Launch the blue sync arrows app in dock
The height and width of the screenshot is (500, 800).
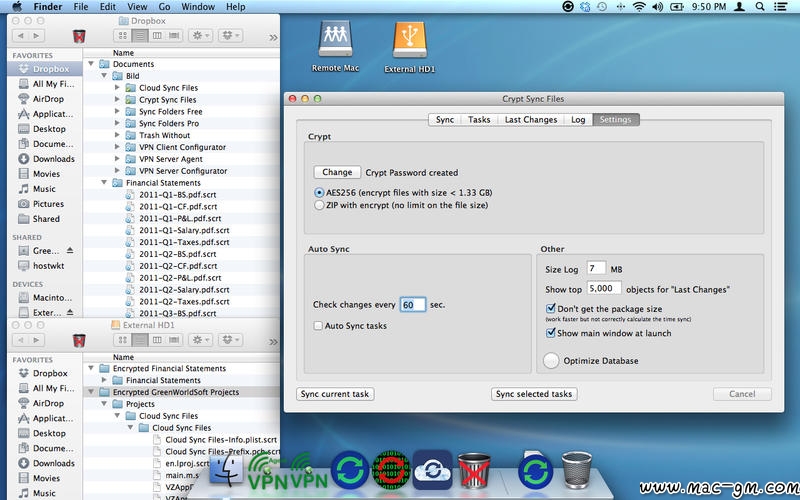coord(350,470)
